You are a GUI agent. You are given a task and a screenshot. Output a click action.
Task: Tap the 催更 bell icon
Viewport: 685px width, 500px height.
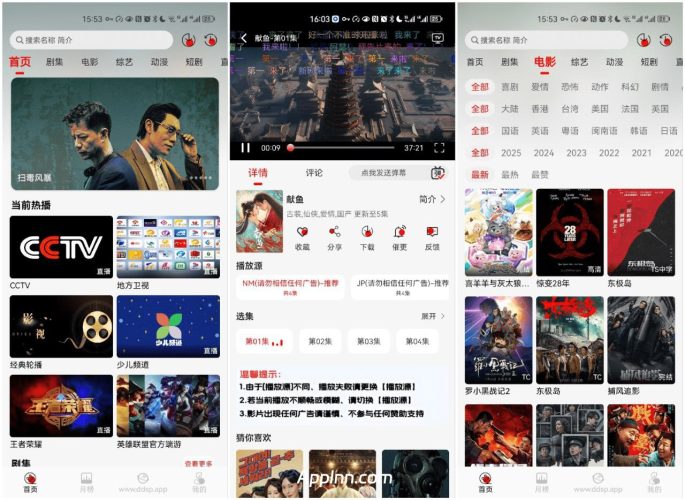click(x=399, y=231)
